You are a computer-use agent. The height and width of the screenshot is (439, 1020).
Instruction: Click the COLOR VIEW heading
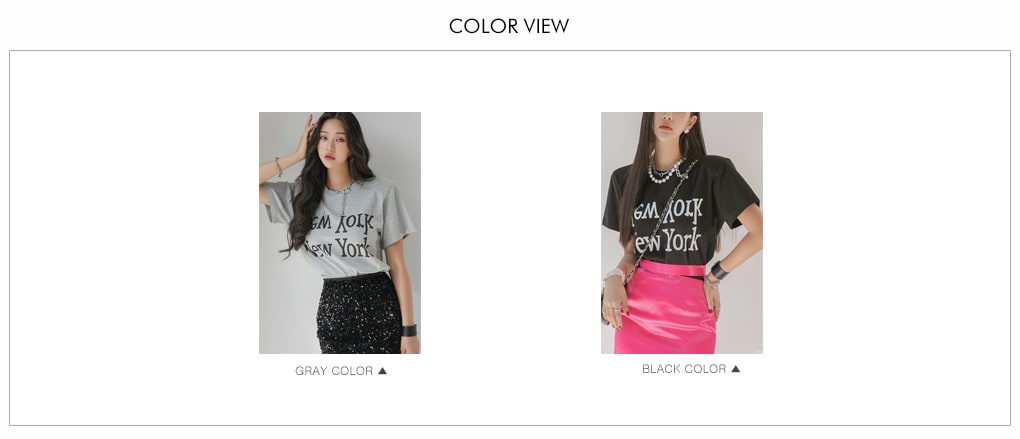coord(509,26)
